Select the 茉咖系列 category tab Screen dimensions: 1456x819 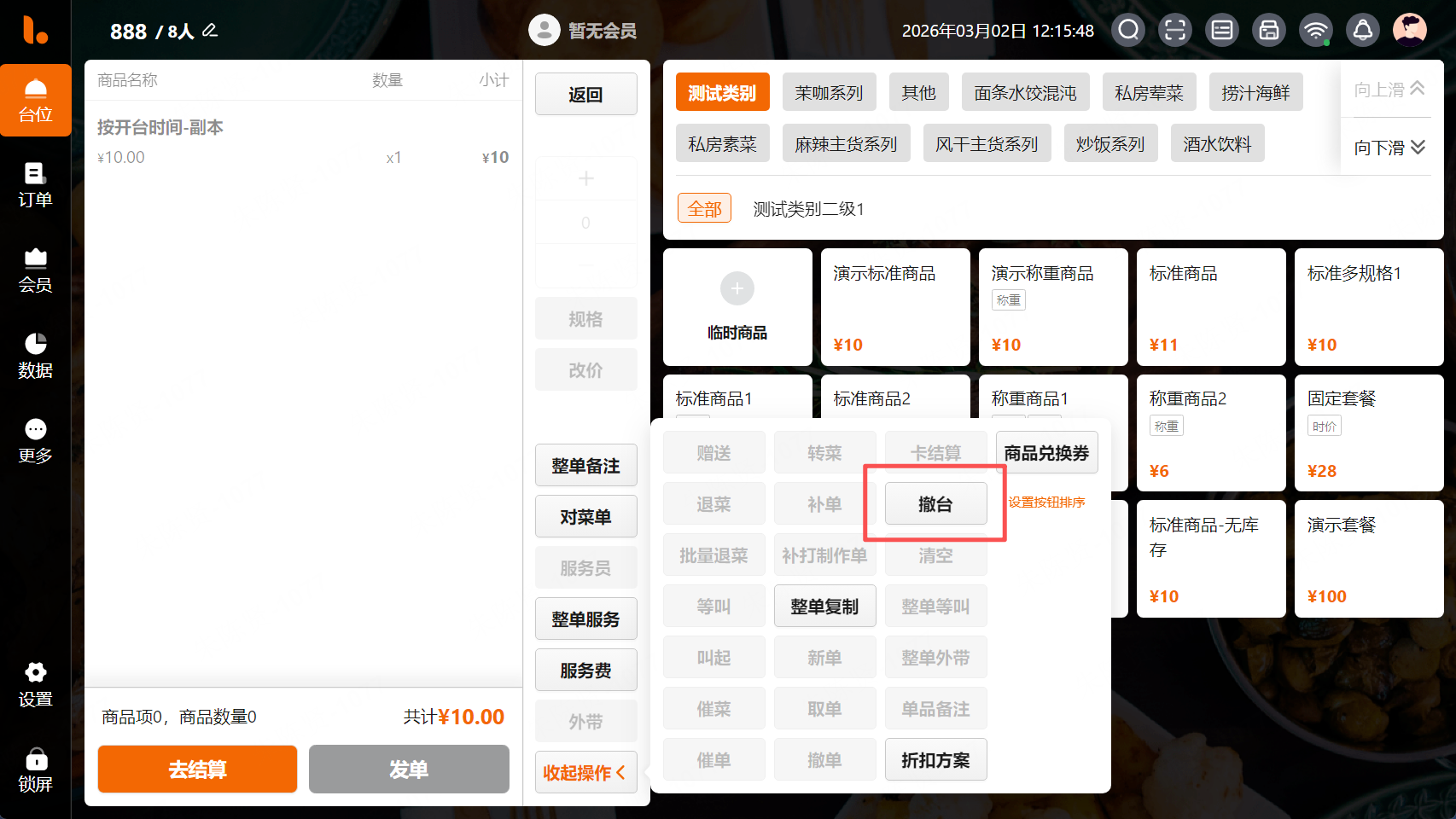pyautogui.click(x=829, y=92)
